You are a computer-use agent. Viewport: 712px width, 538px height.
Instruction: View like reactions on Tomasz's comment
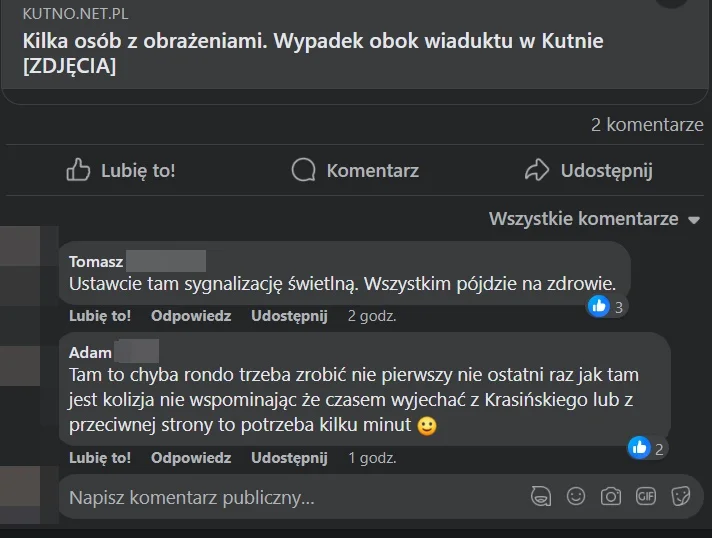pyautogui.click(x=607, y=307)
